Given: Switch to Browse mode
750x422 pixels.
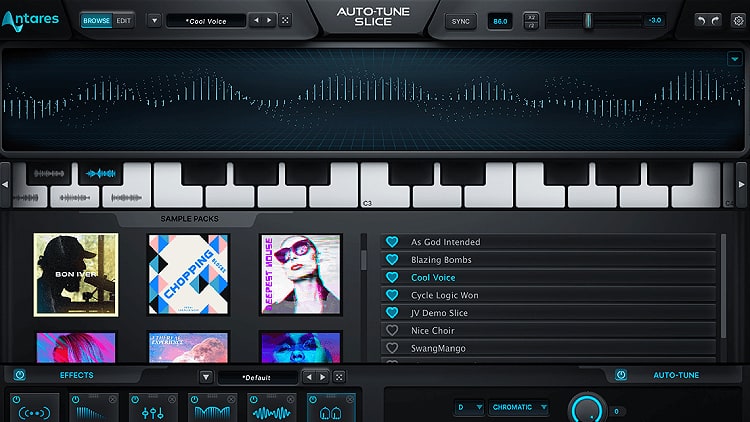Looking at the screenshot, I should (x=96, y=21).
